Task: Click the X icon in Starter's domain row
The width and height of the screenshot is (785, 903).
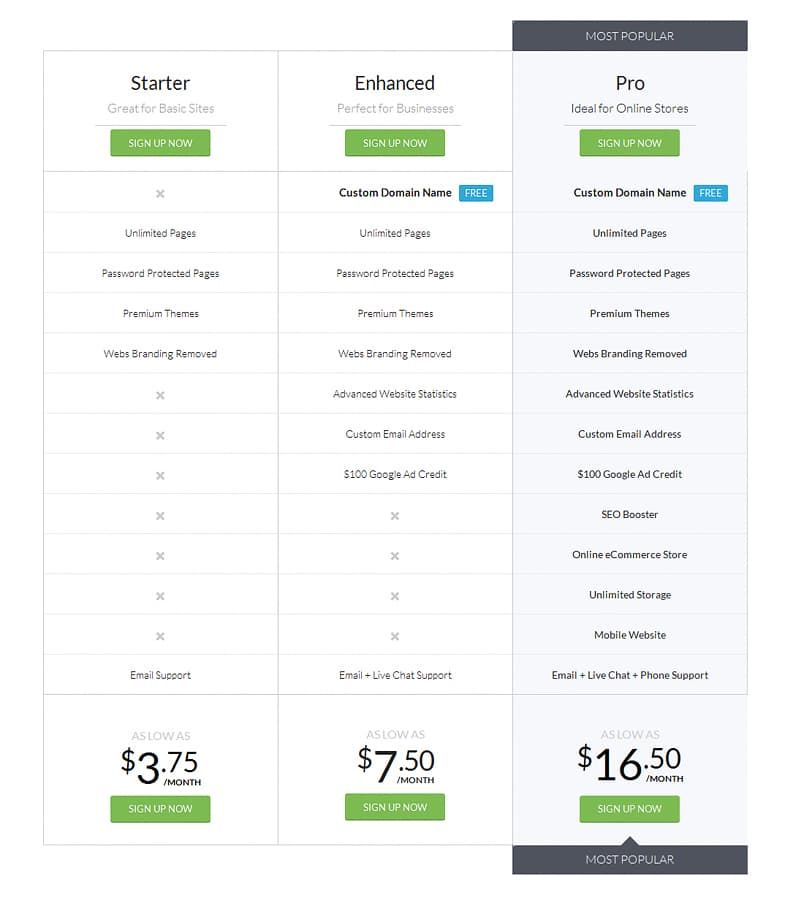Action: pos(160,194)
